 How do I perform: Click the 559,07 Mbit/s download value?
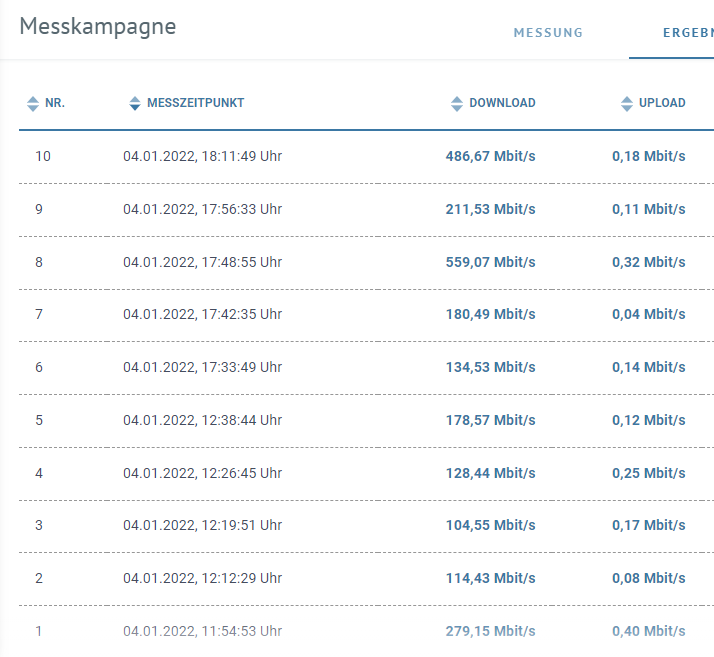pyautogui.click(x=490, y=262)
